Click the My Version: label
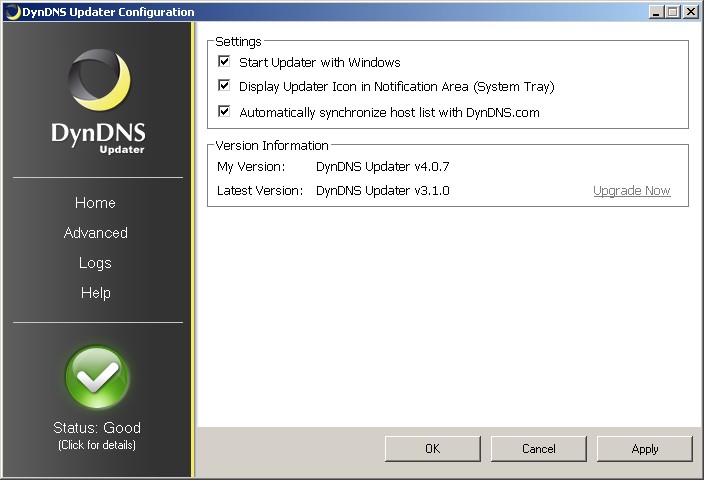Viewport: 704px width, 480px height. click(x=251, y=167)
